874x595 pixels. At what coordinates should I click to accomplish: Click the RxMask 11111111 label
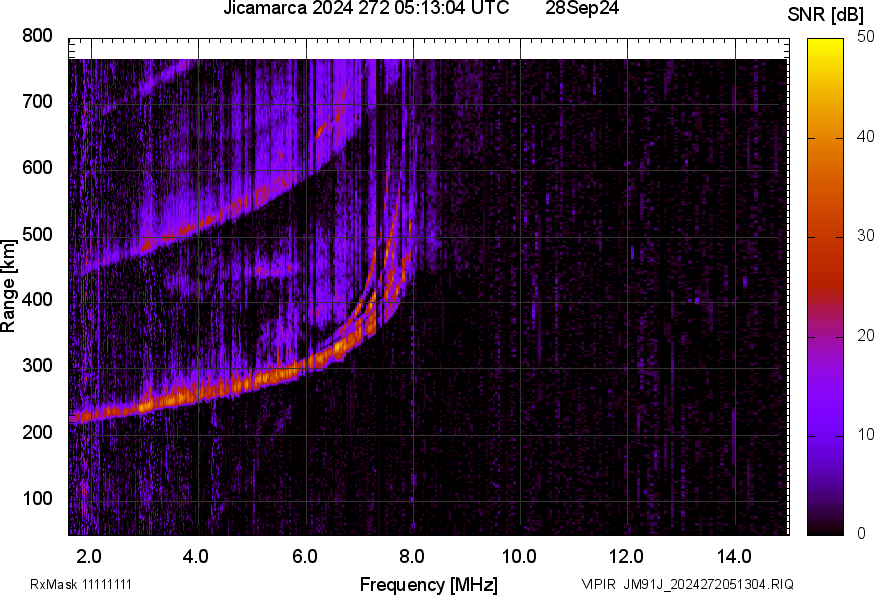tap(81, 584)
